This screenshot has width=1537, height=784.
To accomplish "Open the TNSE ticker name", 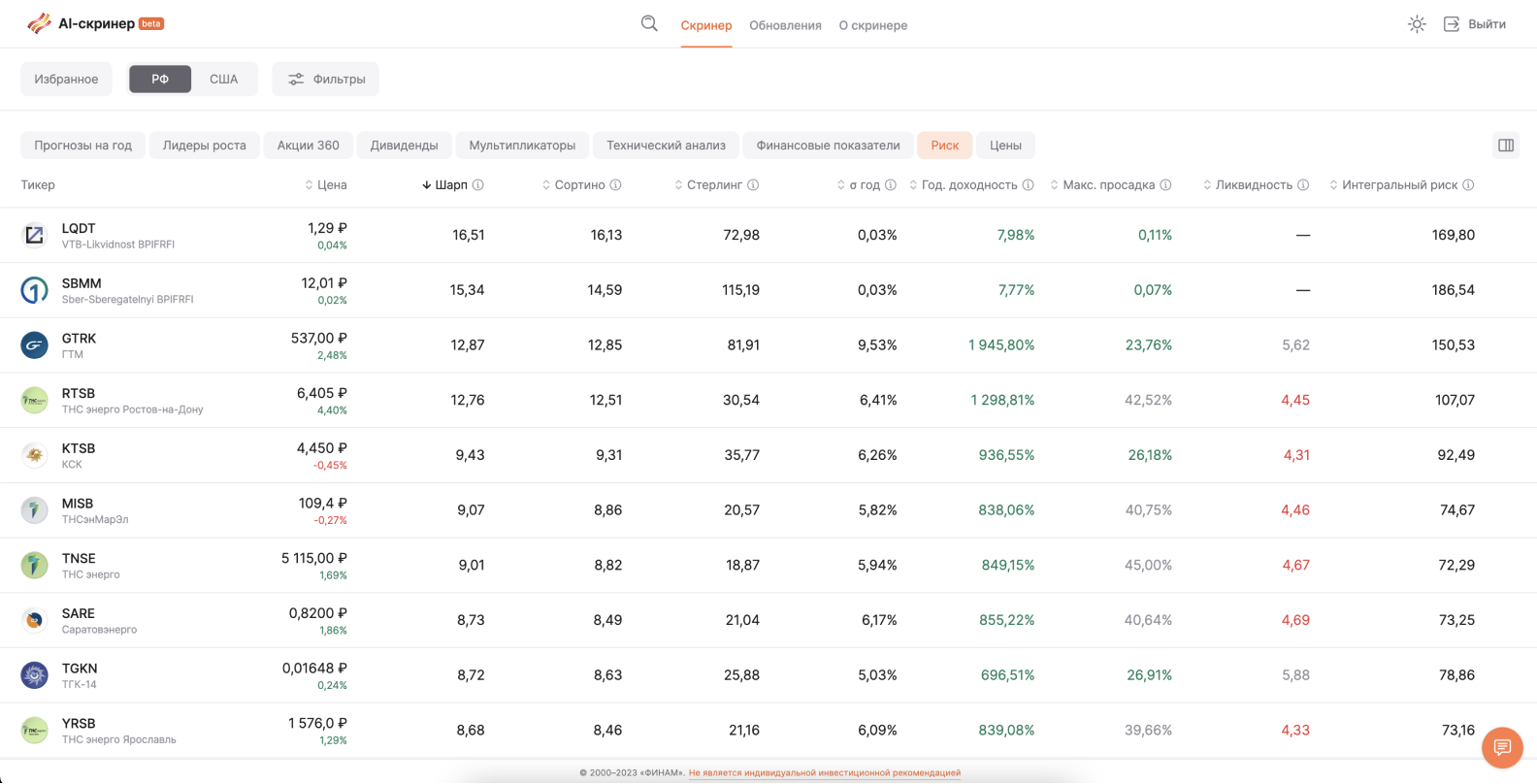I will click(x=79, y=559).
